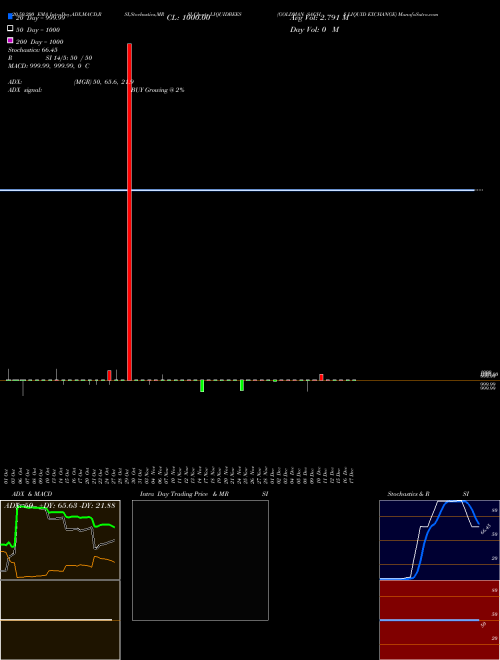Select the '20 Day = 999.99' legend text
Viewport: 500px width, 660px height.
point(40,18)
